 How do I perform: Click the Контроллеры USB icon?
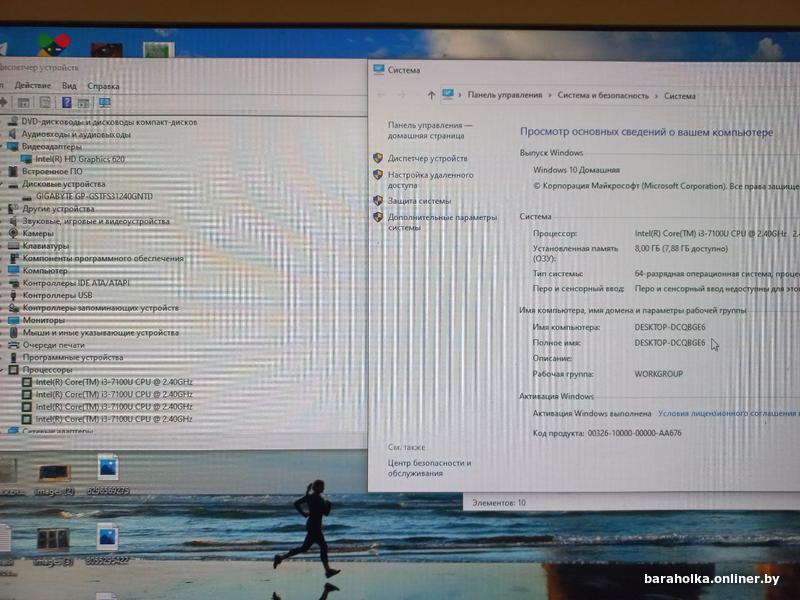point(14,295)
